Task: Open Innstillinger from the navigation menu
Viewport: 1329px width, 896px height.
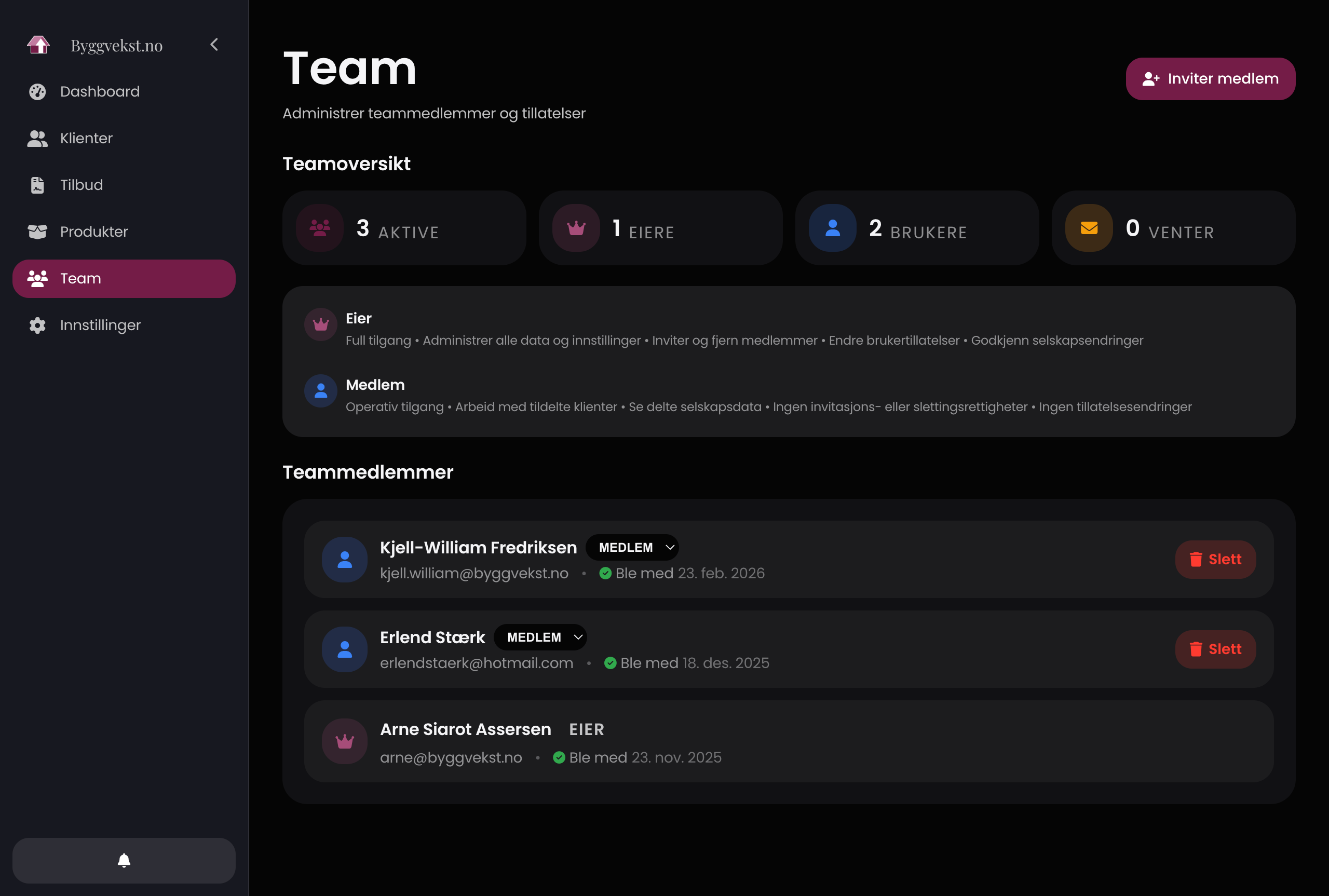Action: tap(100, 325)
